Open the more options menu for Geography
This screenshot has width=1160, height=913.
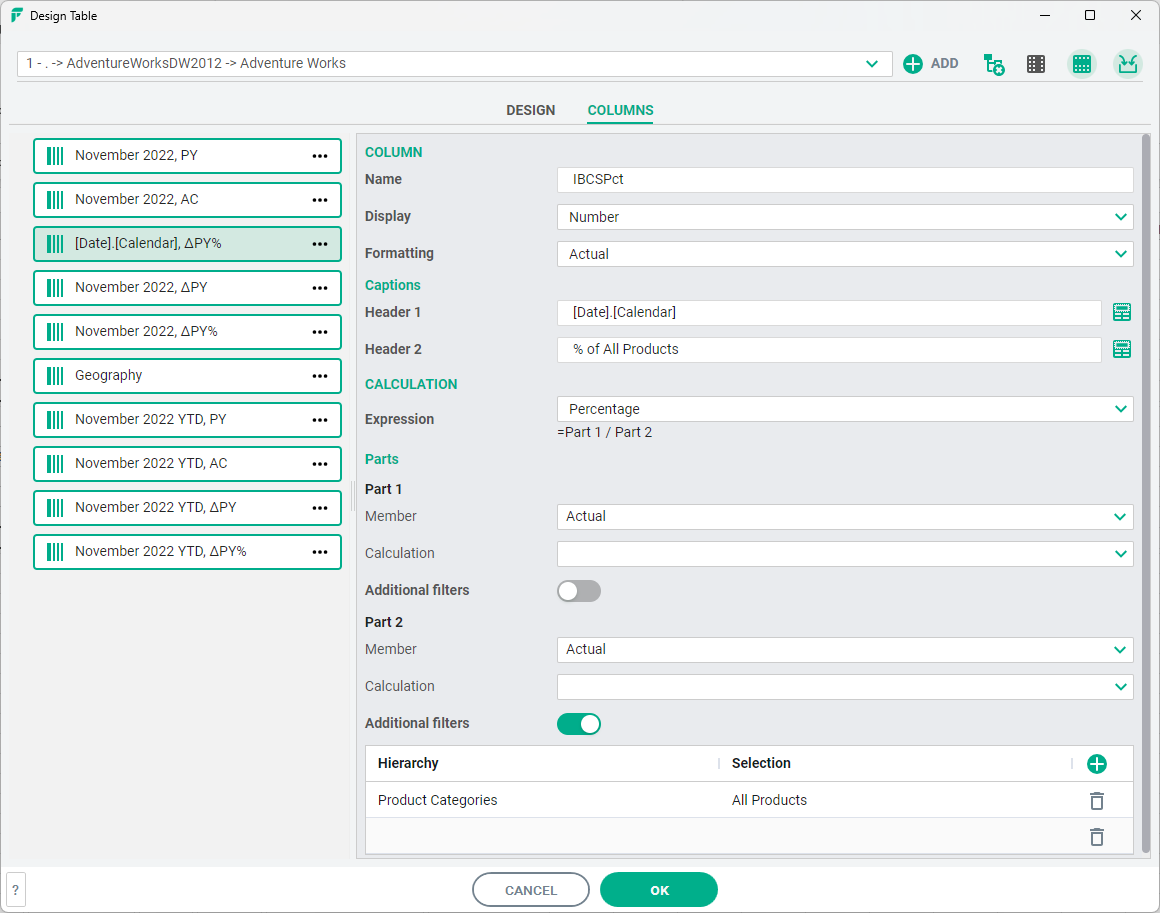320,376
